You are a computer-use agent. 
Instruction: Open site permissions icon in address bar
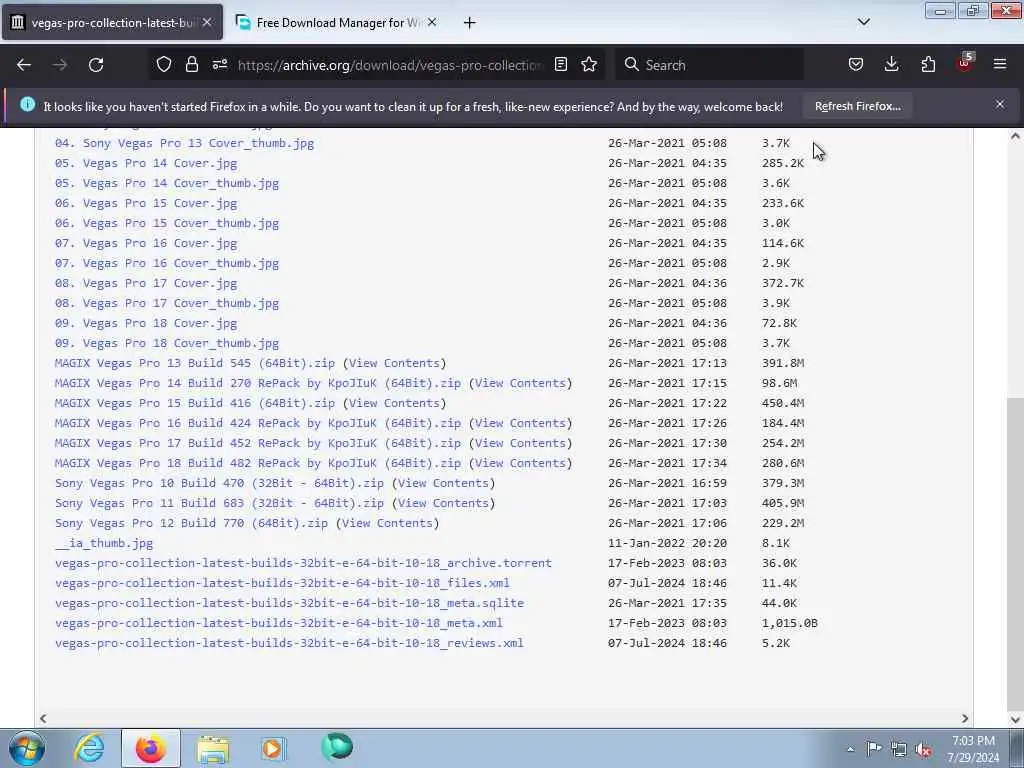tap(219, 65)
